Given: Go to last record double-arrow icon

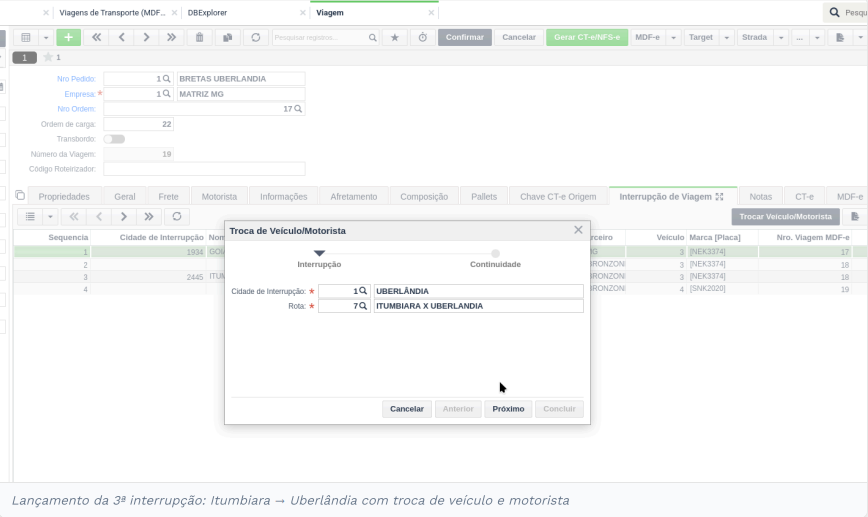Looking at the screenshot, I should (171, 37).
